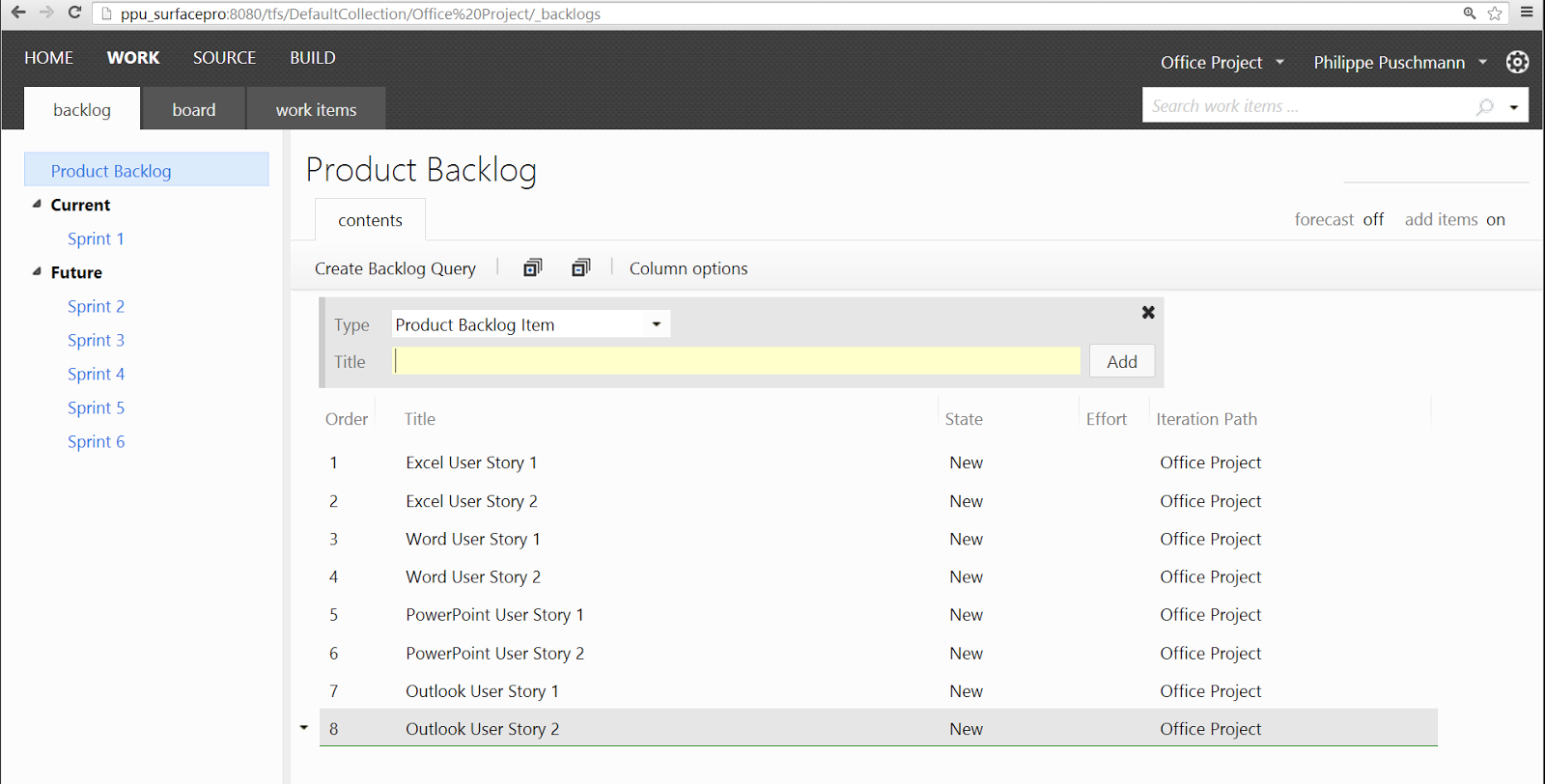1545x784 pixels.
Task: Click the search magnifier in the work items box
Action: [x=1485, y=107]
